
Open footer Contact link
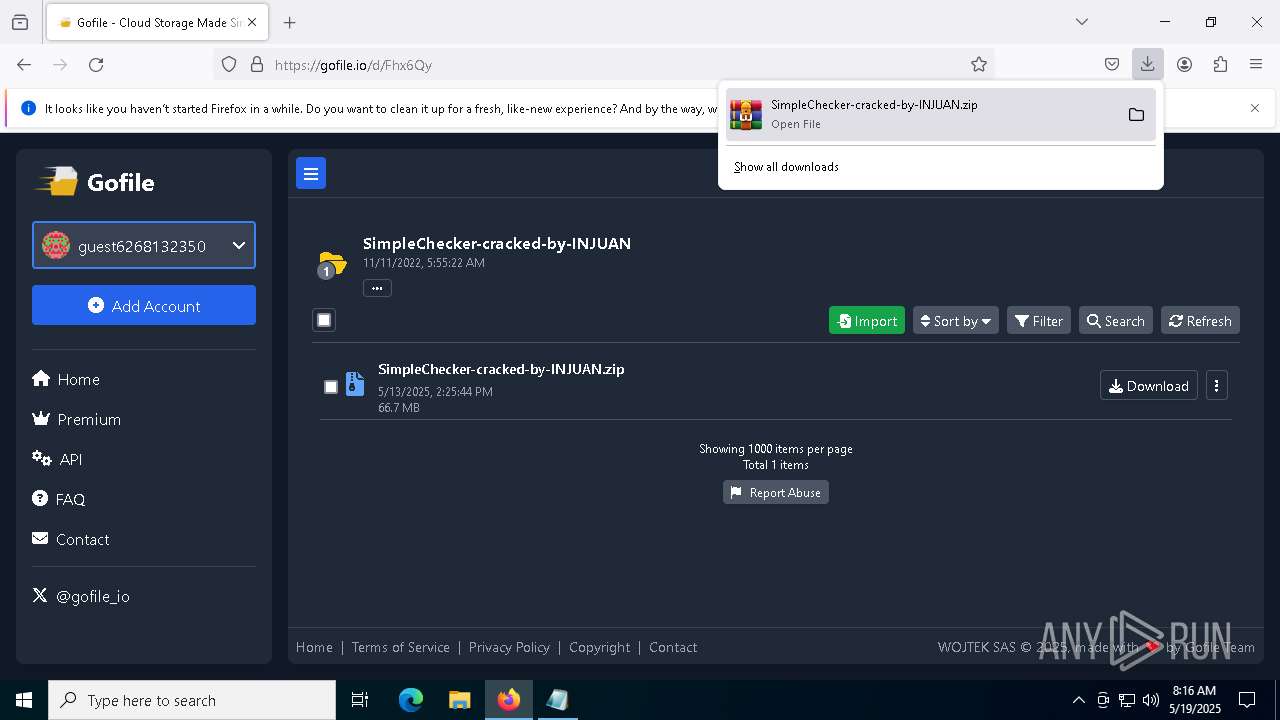(x=673, y=647)
